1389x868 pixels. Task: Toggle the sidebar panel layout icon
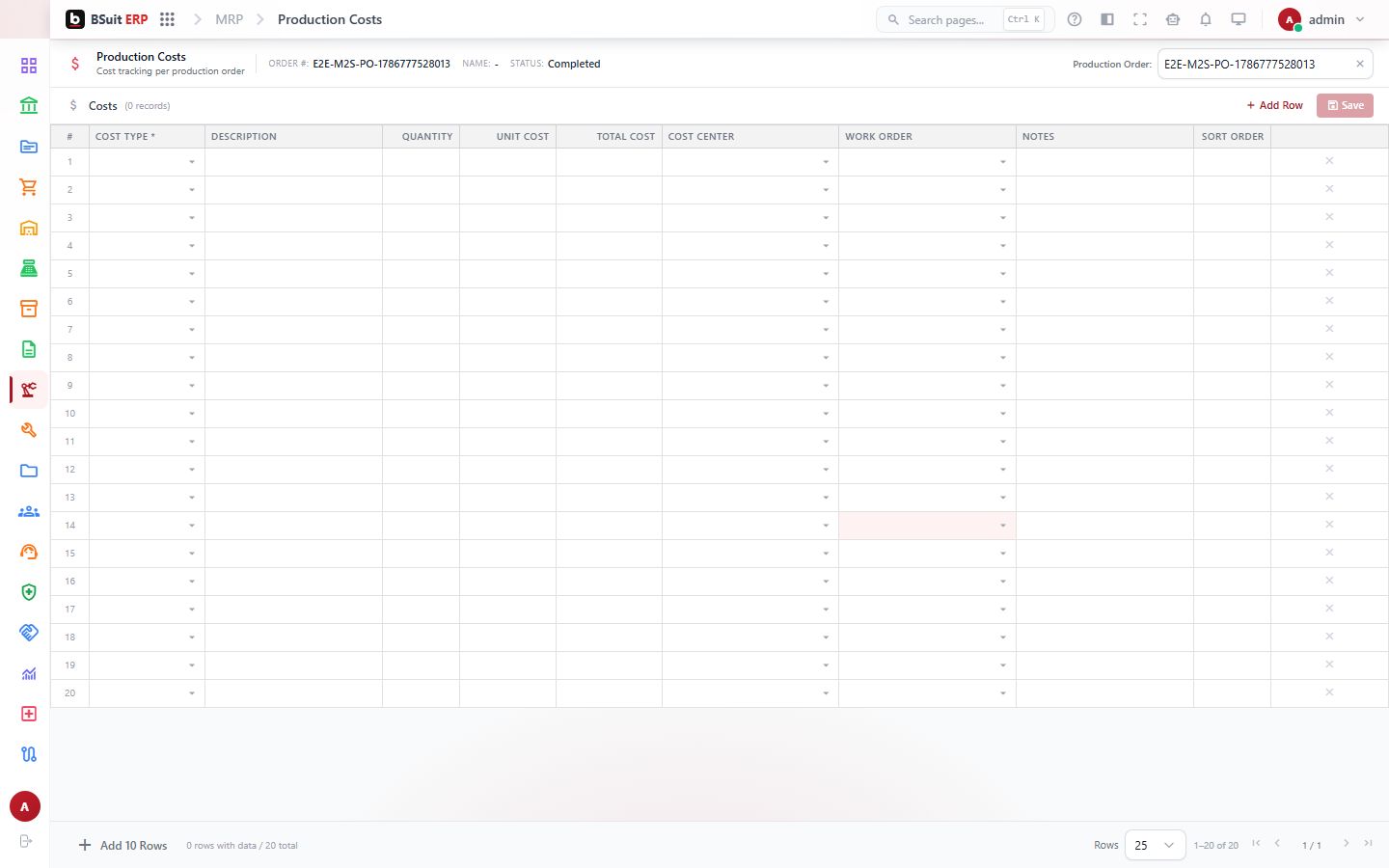click(1107, 19)
